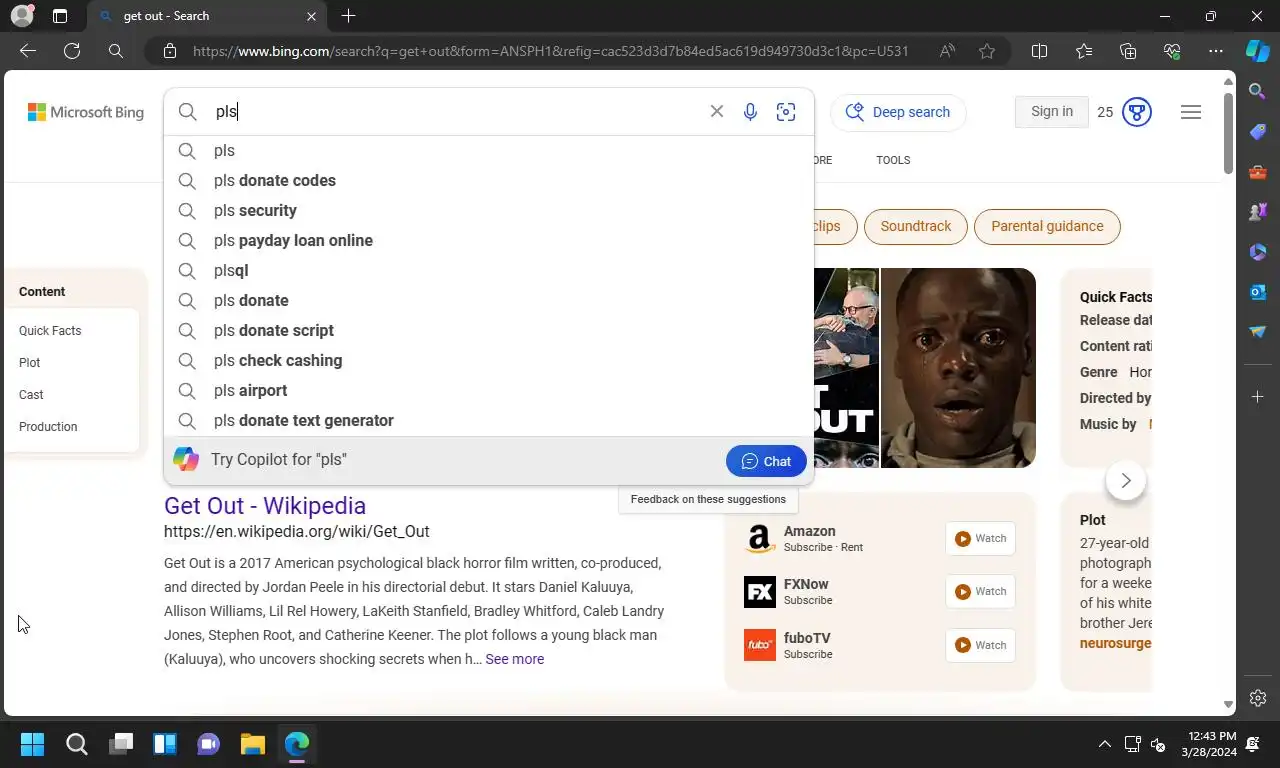Watch on fuboTV button
Screen dimensions: 1280x768
coord(980,645)
